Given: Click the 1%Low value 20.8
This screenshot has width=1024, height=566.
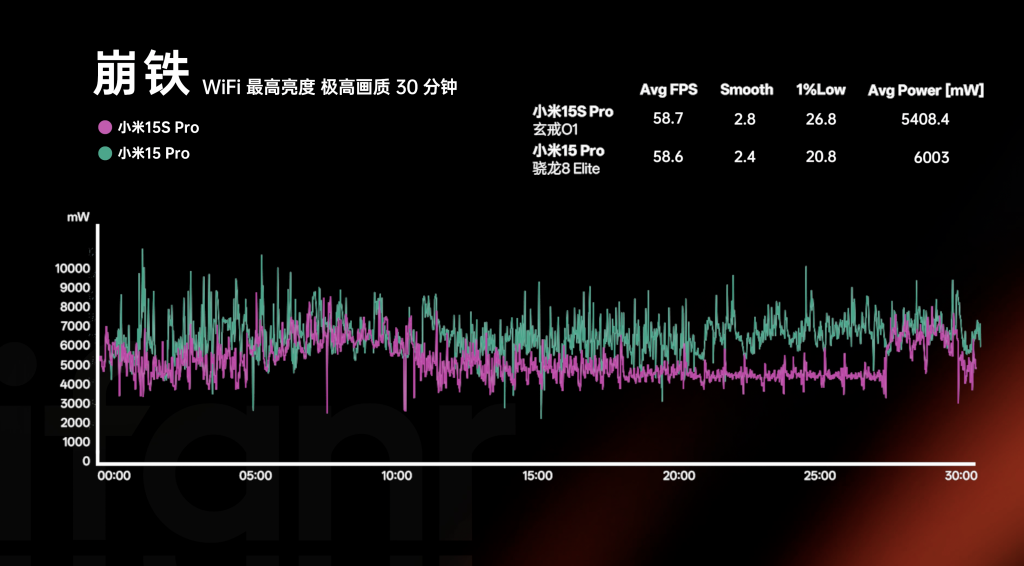Looking at the screenshot, I should (x=821, y=157).
